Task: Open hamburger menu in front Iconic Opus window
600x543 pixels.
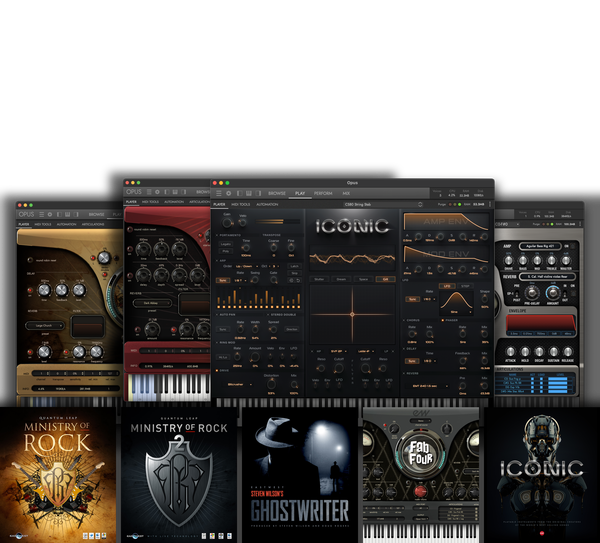Action: coord(219,194)
